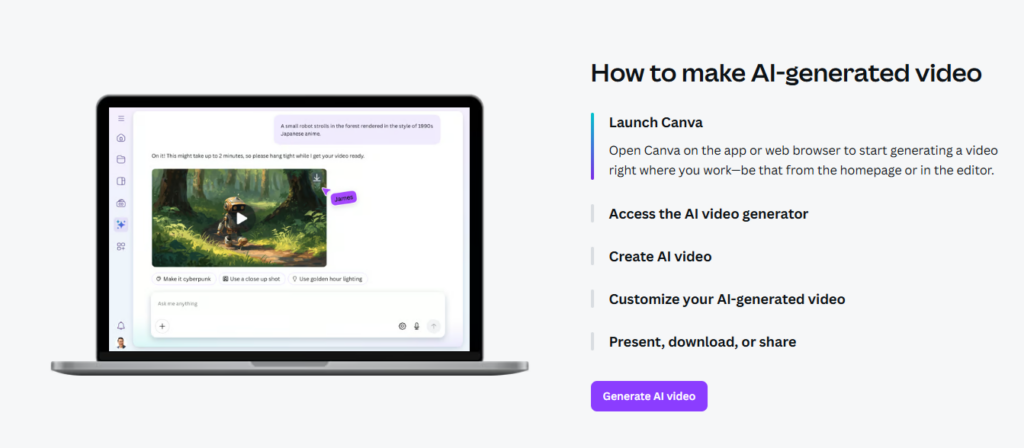The image size is (1024, 448).
Task: Start voice input with microphone icon
Action: click(x=417, y=326)
